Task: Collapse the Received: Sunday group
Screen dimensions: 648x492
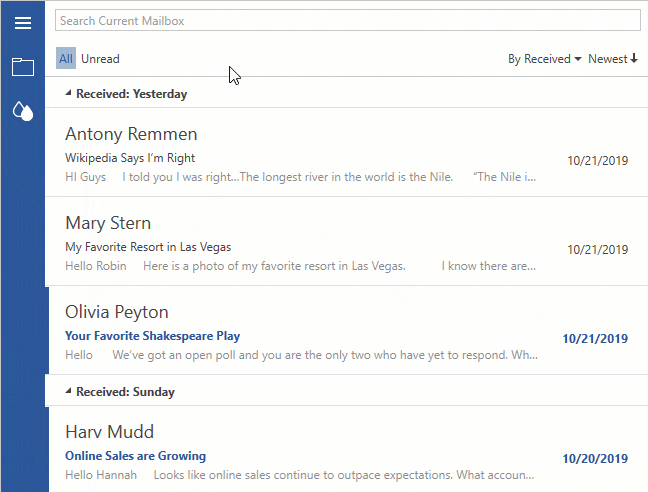Action: pyautogui.click(x=68, y=392)
